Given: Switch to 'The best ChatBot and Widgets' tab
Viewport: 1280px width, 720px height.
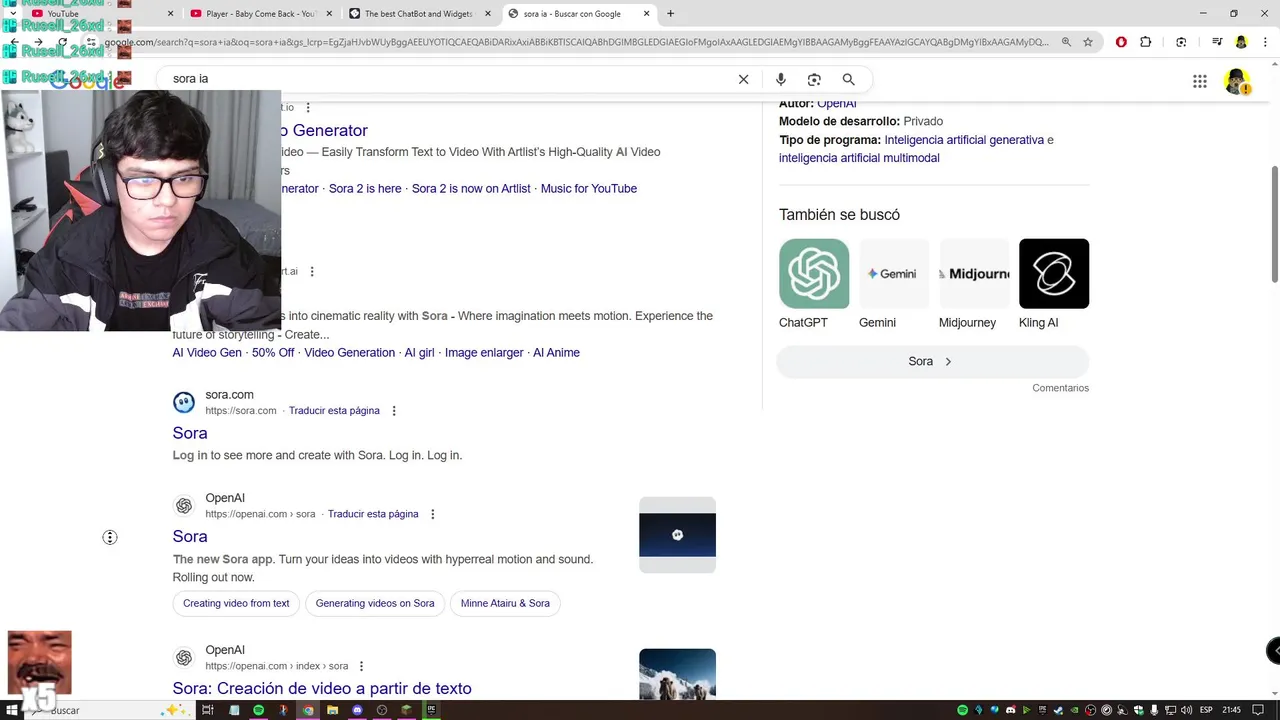Looking at the screenshot, I should pos(420,14).
